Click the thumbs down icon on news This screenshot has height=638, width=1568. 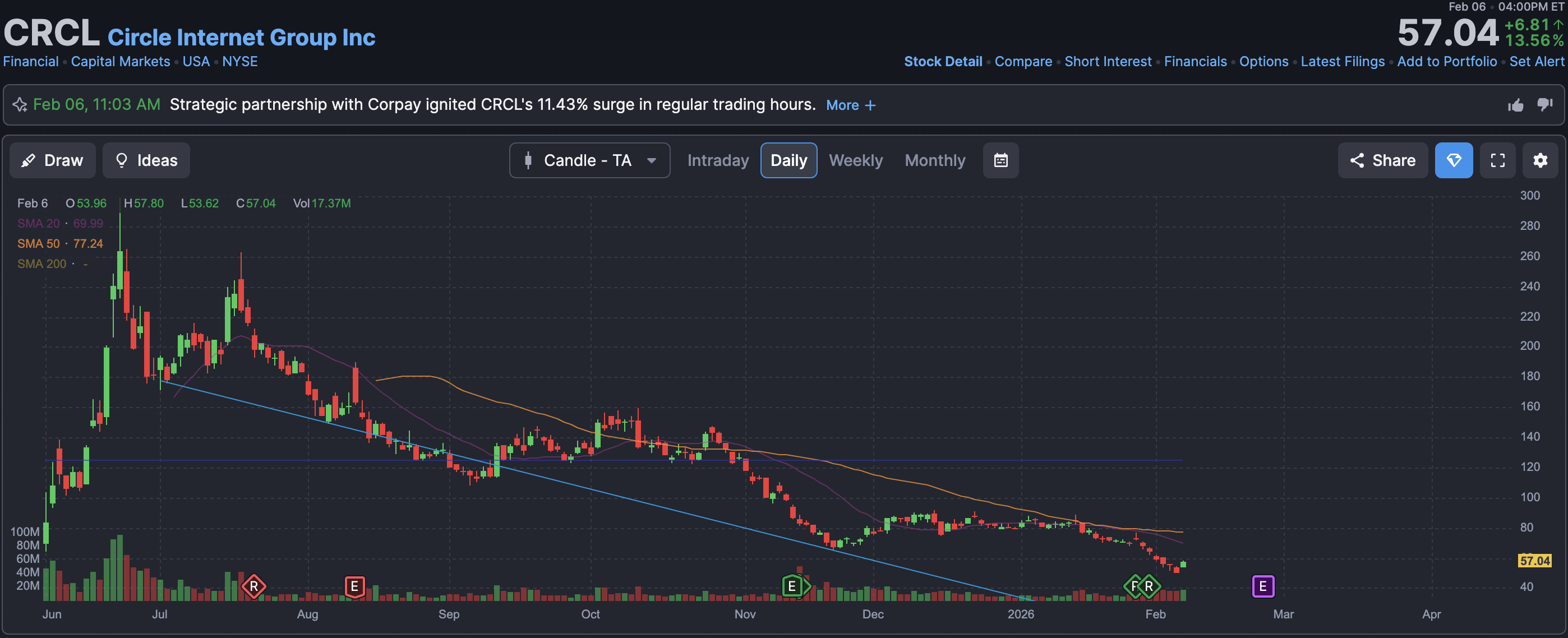click(1544, 105)
